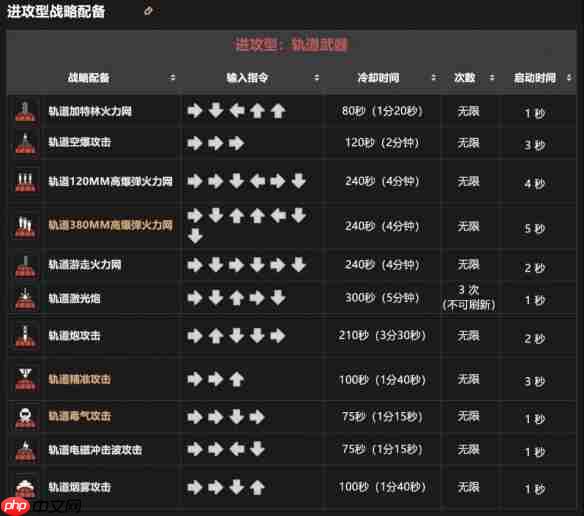
Task: Select the 轨道120MM高爆弹火力网 name cell
Action: coord(112,181)
